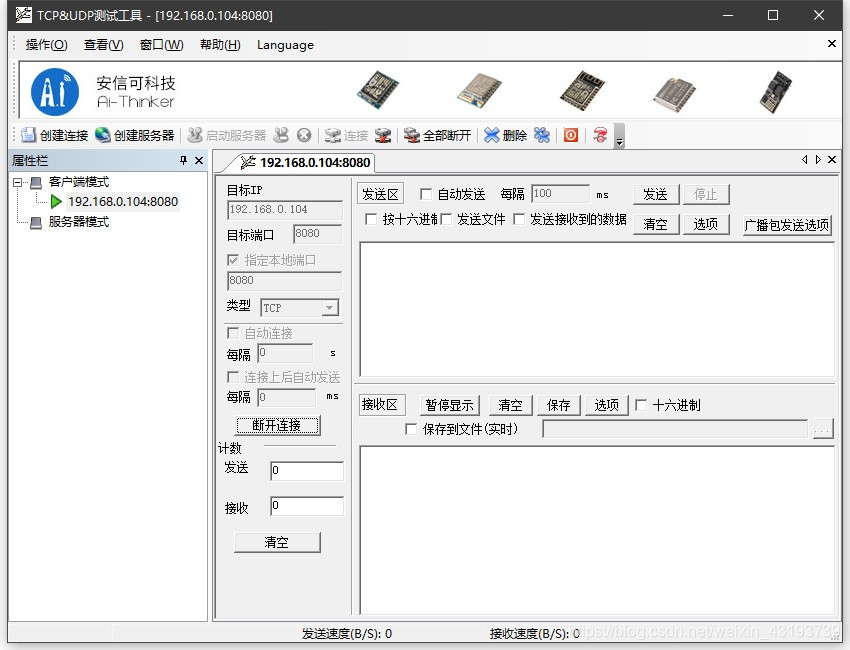
Task: Toggle the 指定本地端口 checkbox
Action: click(x=233, y=260)
